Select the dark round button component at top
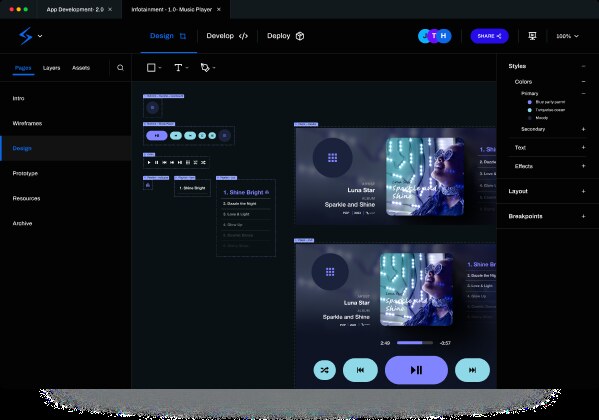Image resolution: width=599 pixels, height=420 pixels. pyautogui.click(x=152, y=108)
